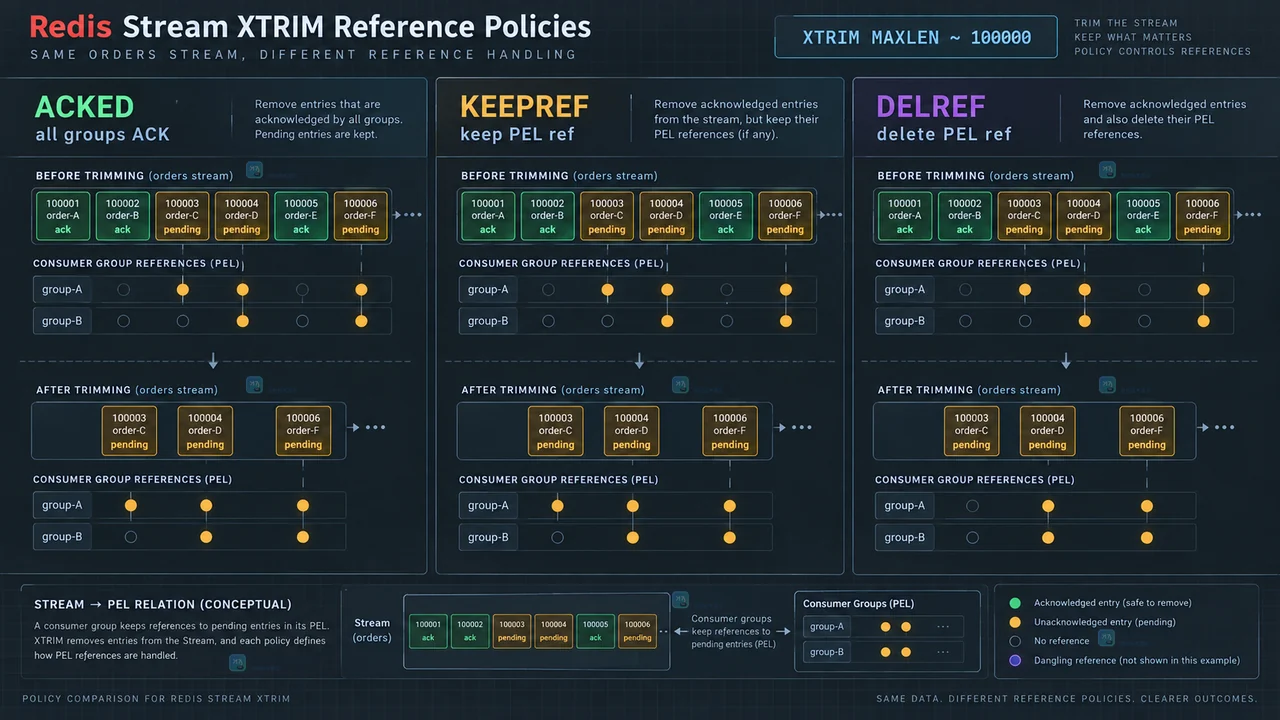Screen dimensions: 1280x720
Task: Click group-B label in ACKED before-trimming PEL
Action: (63, 321)
